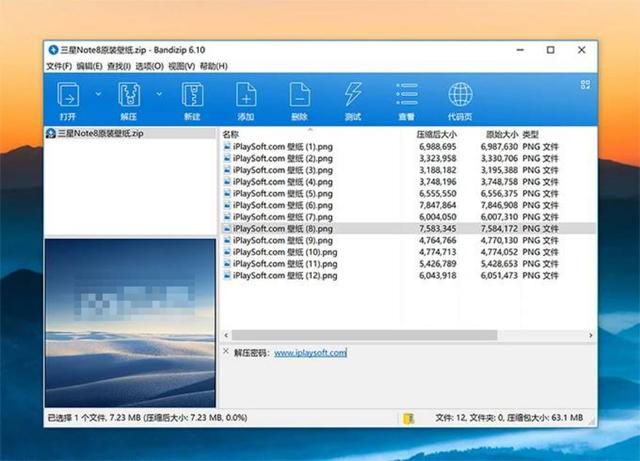Open the www.iplaysoft.com link

coord(310,353)
